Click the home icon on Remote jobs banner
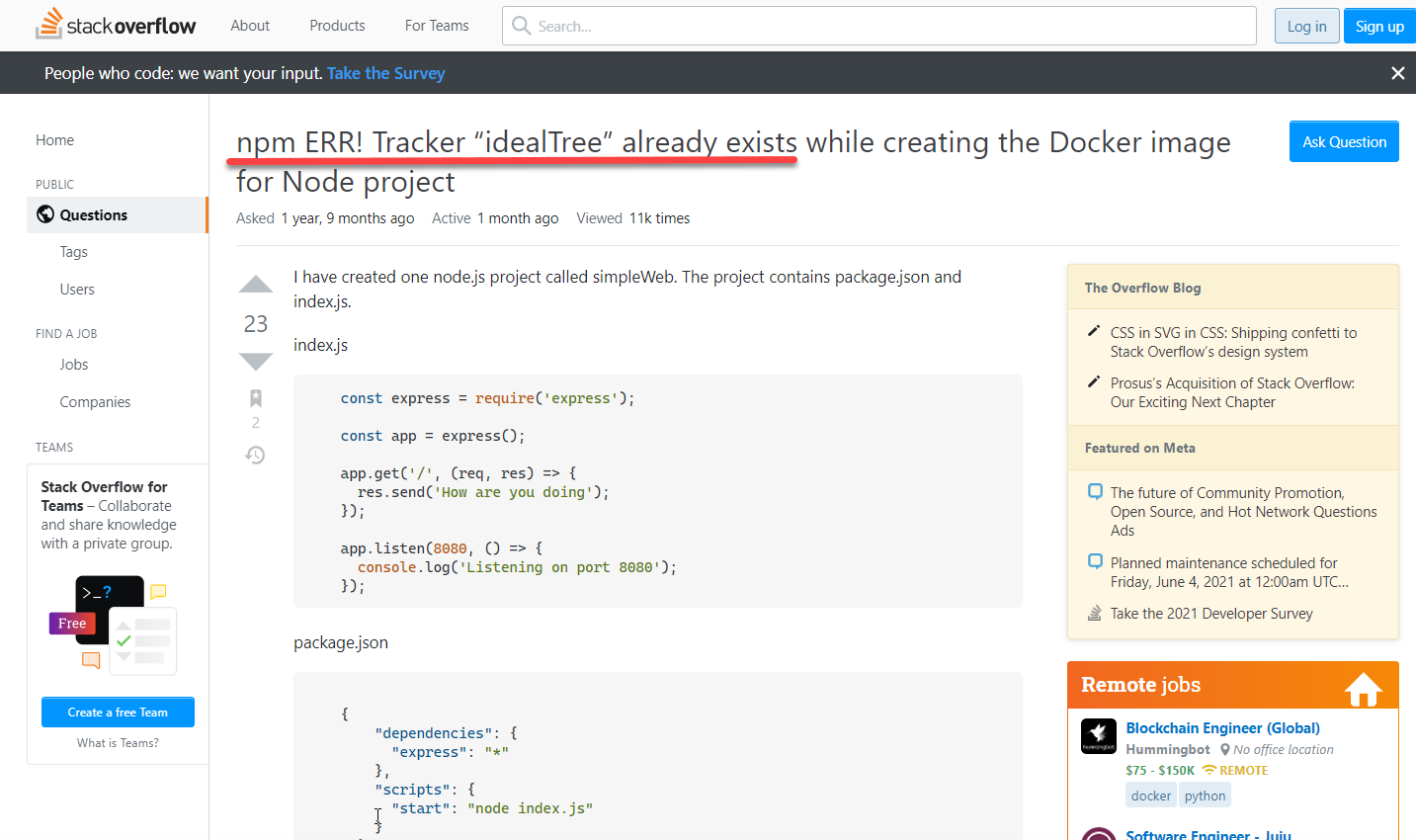The image size is (1416, 840). [1364, 685]
